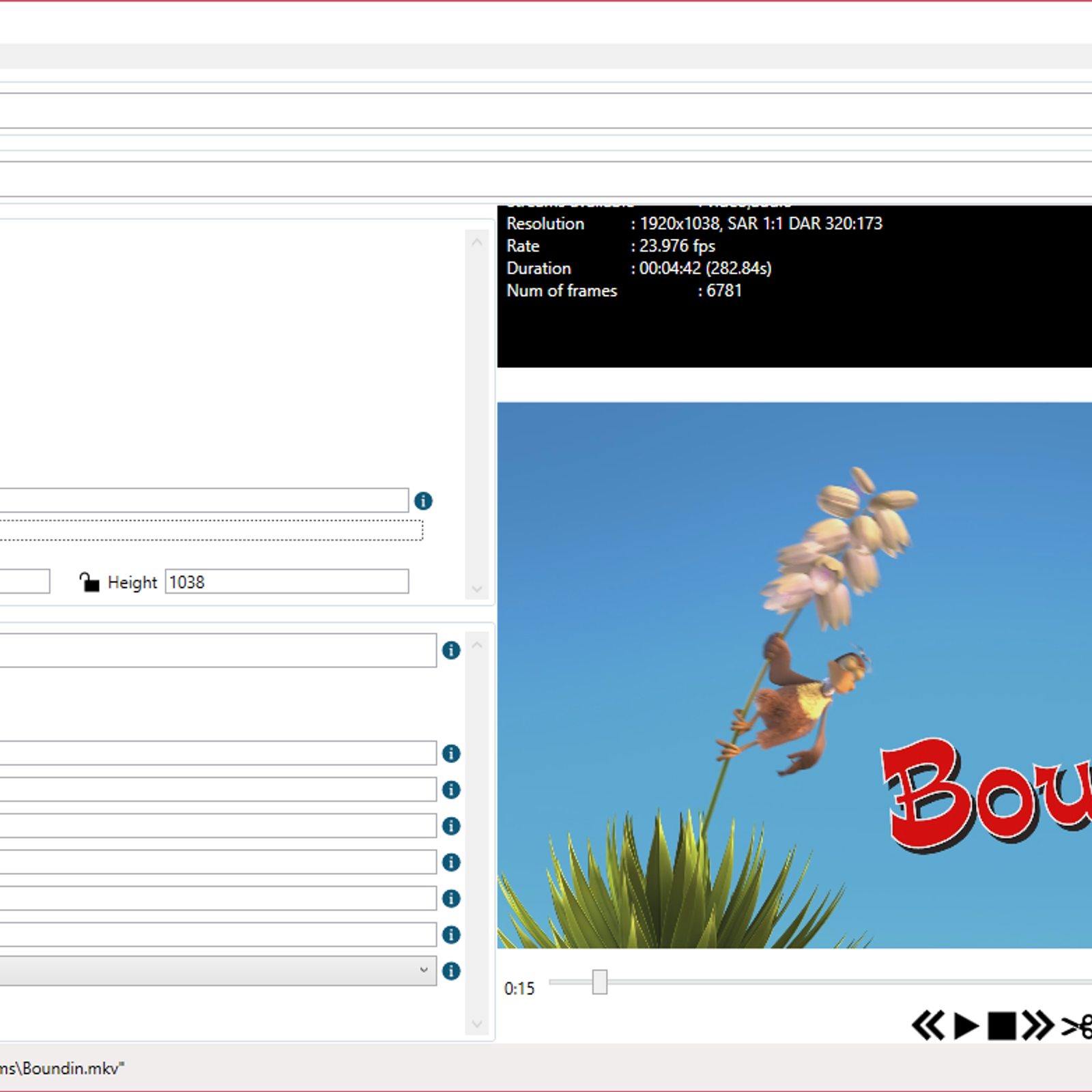Screen dimensions: 1092x1092
Task: Click the fast-forward double-arrow button
Action: point(1038,1026)
